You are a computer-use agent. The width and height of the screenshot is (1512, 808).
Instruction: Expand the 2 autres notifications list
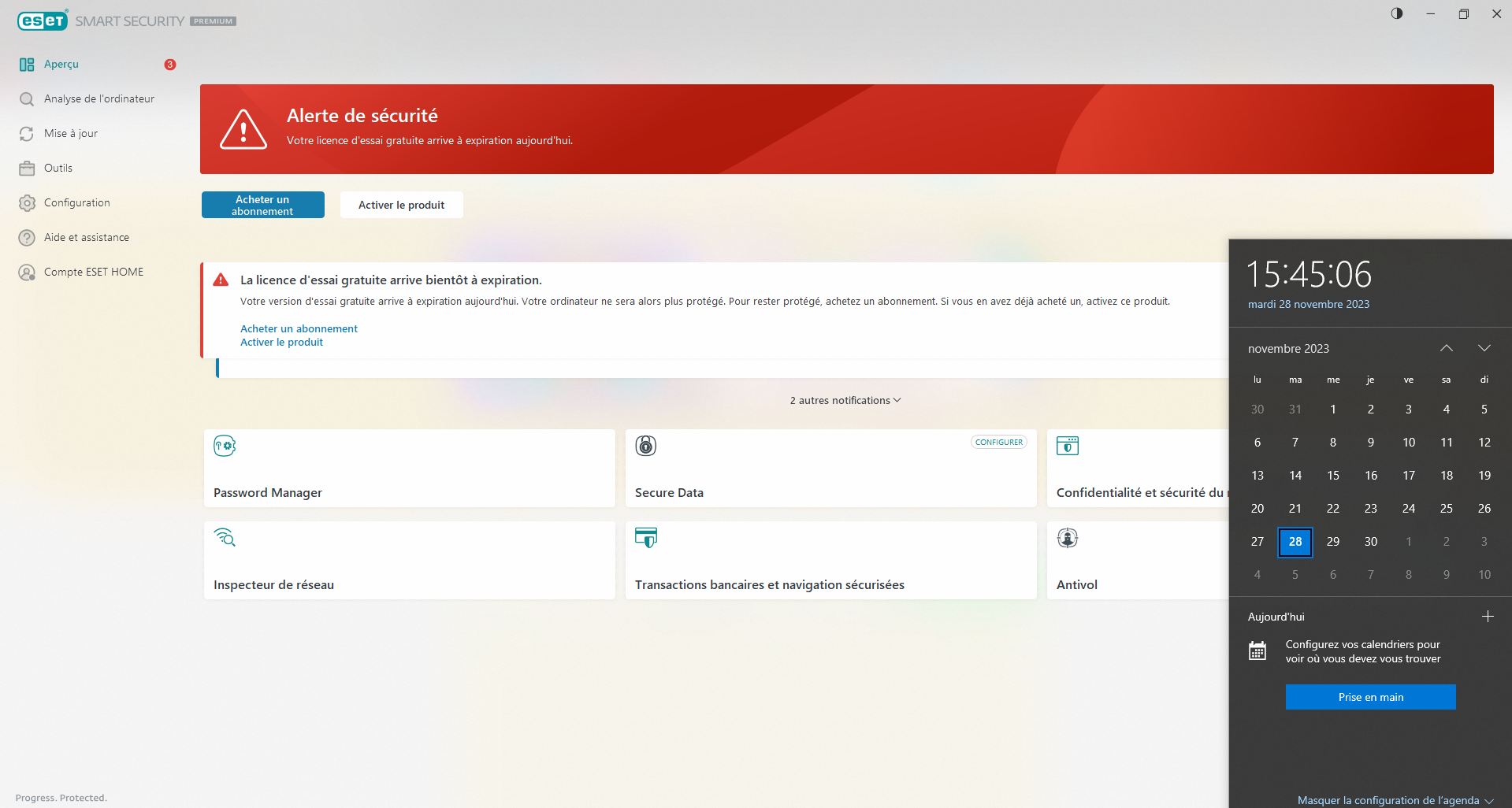click(845, 401)
